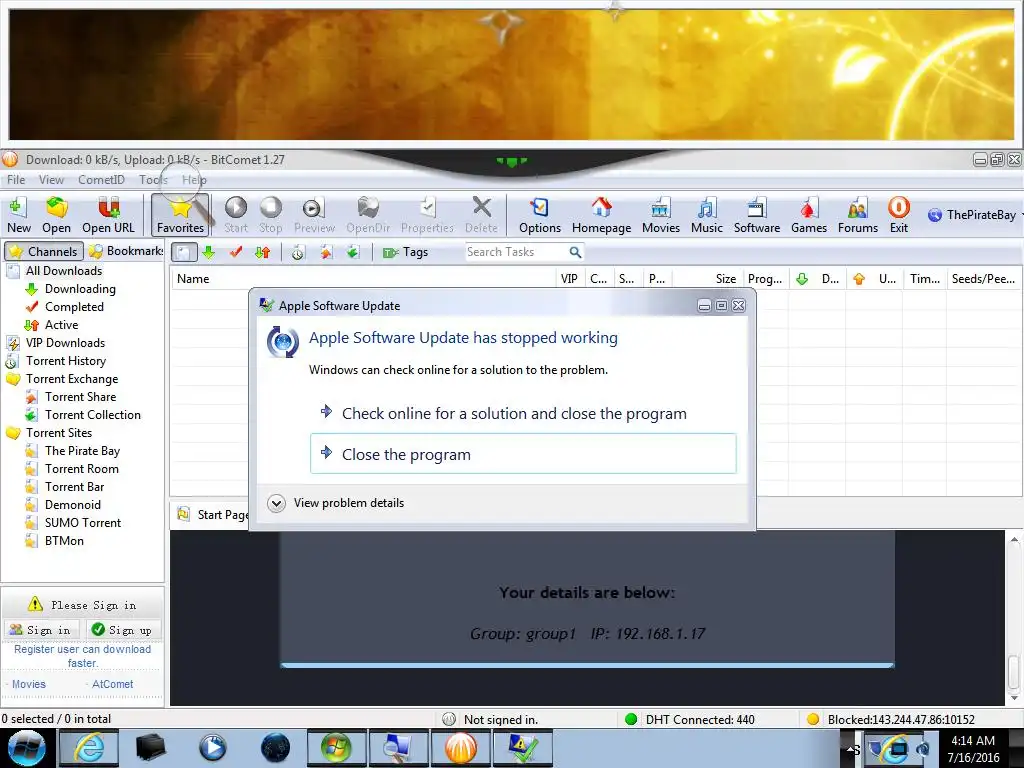Click the Open URL toolbar icon

click(x=108, y=215)
